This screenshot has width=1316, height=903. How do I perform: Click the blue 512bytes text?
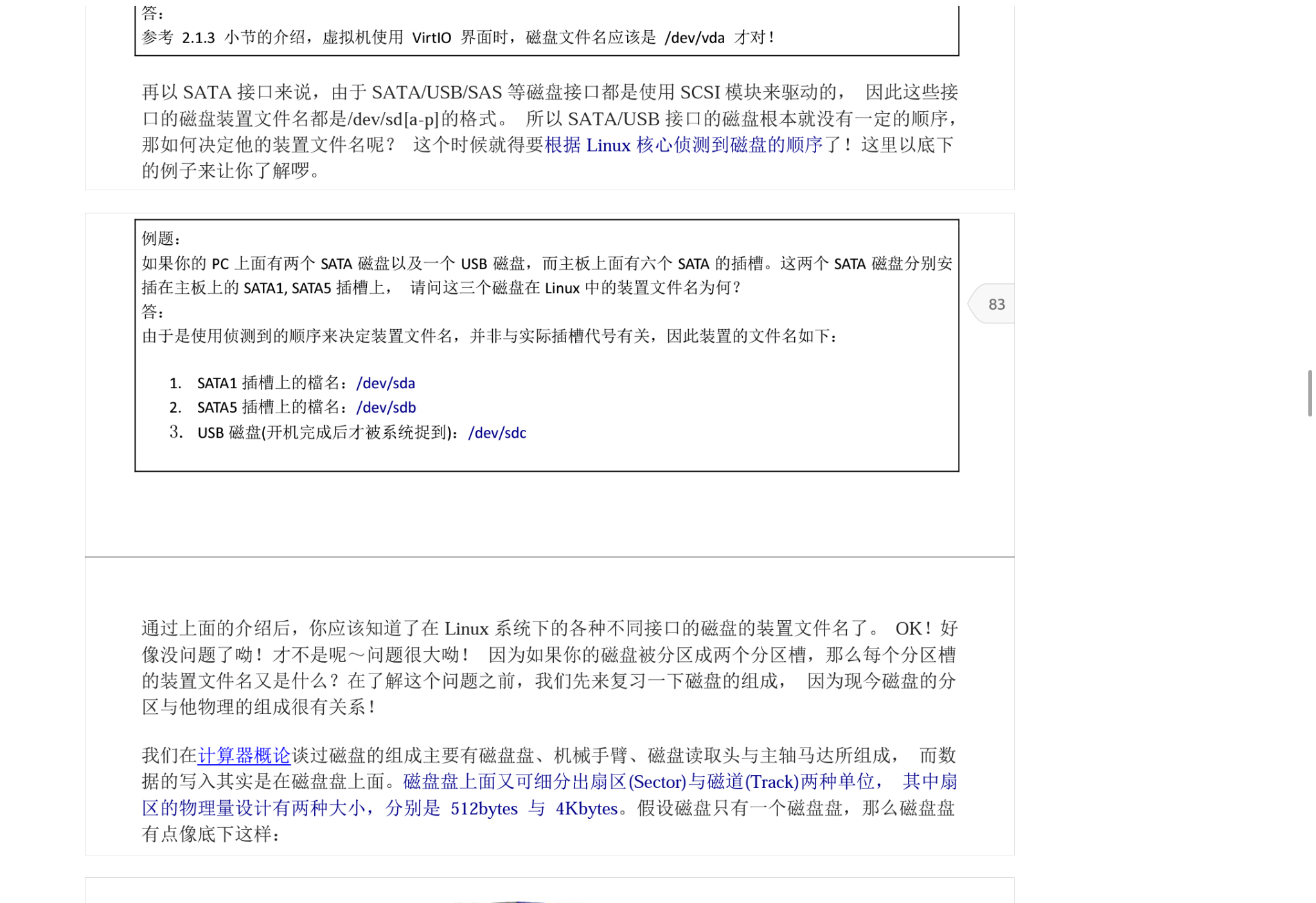(484, 809)
